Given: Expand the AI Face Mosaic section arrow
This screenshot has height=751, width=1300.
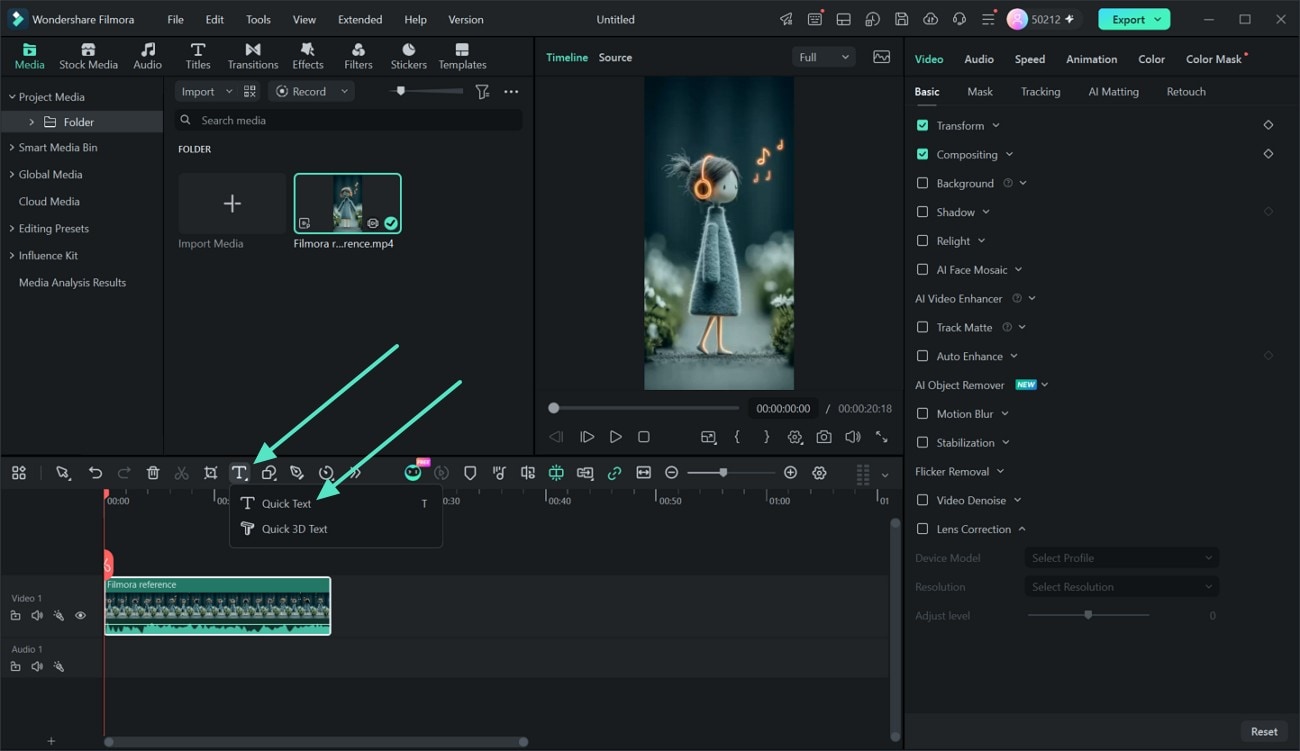Looking at the screenshot, I should click(1019, 270).
